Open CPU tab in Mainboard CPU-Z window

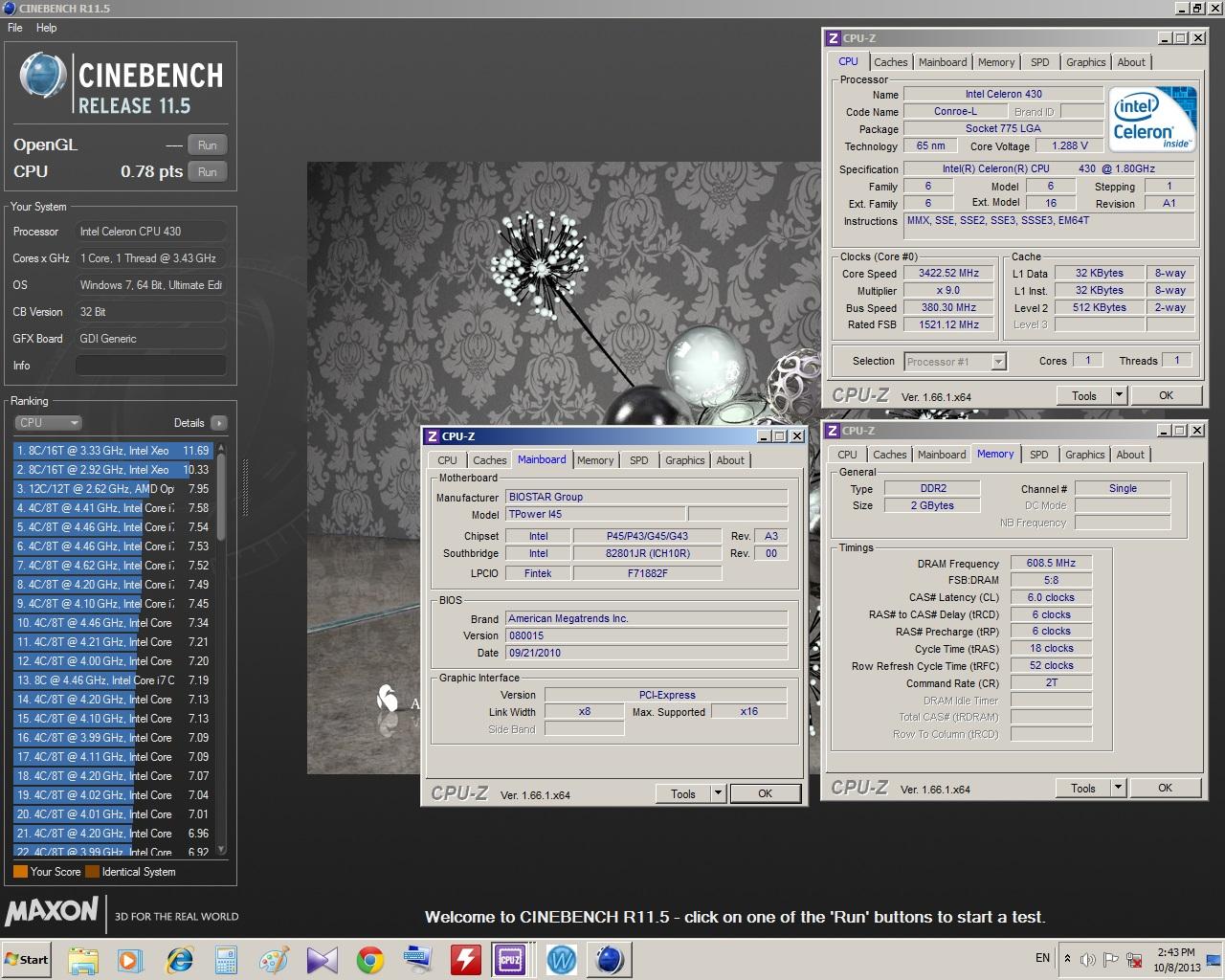(x=447, y=460)
